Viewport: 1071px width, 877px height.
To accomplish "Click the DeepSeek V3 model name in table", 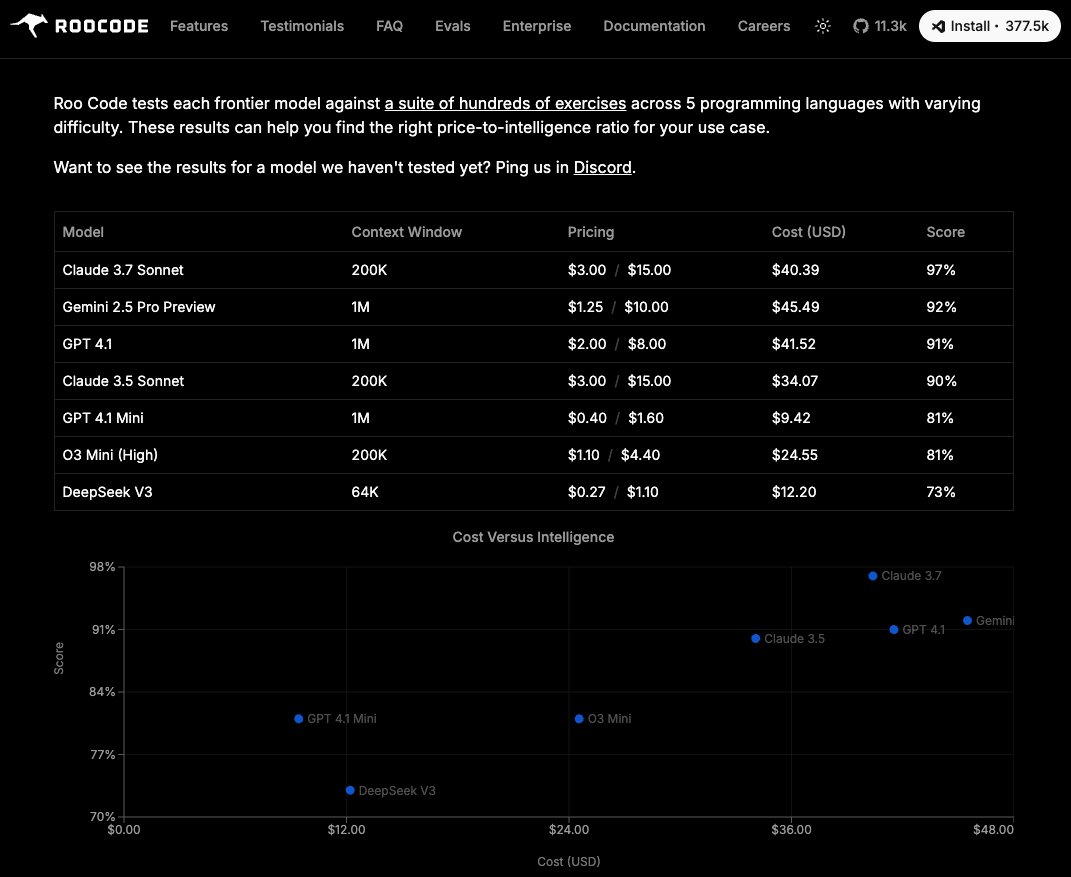I will 107,492.
